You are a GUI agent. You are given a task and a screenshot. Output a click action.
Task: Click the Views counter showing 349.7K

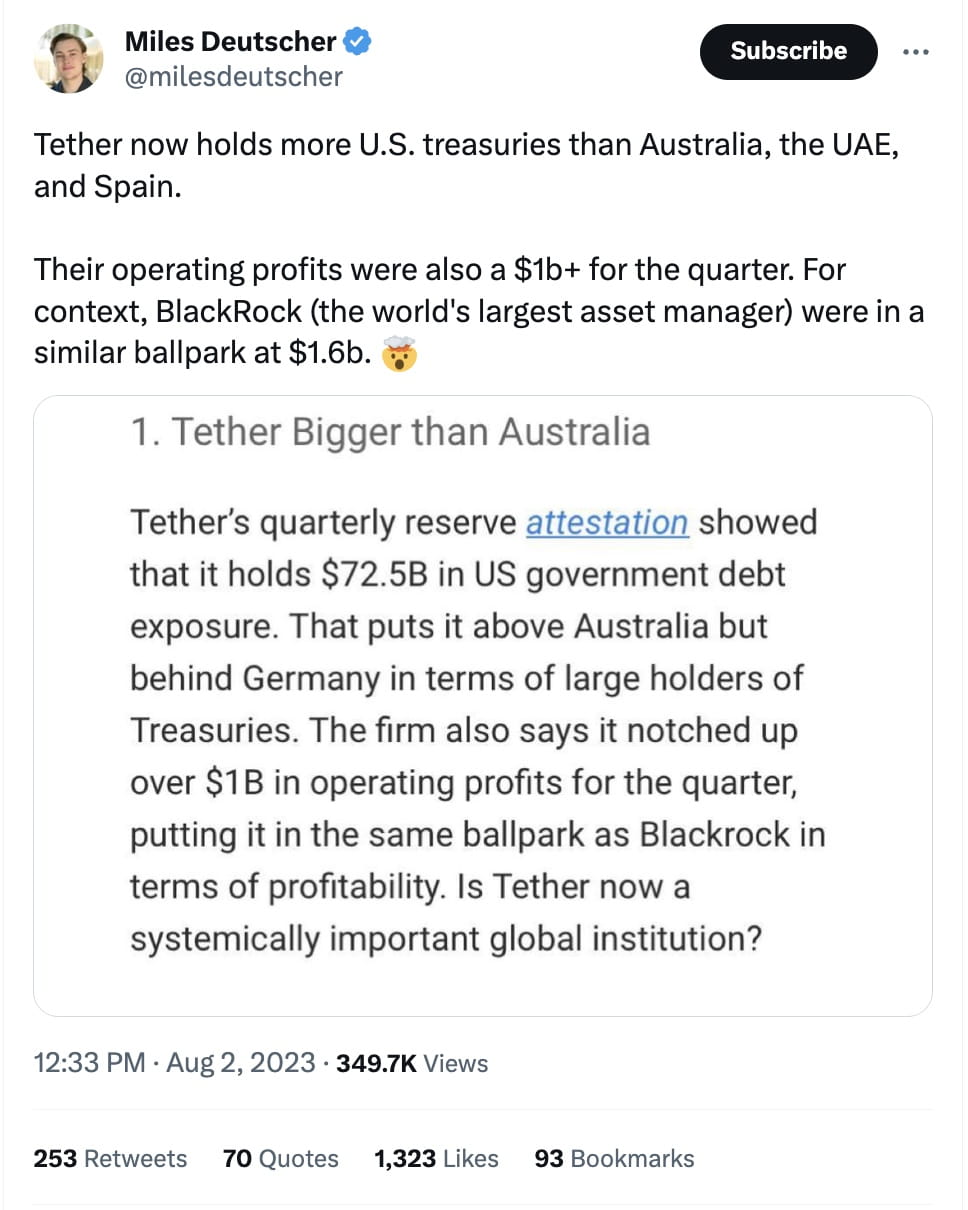pyautogui.click(x=411, y=1063)
